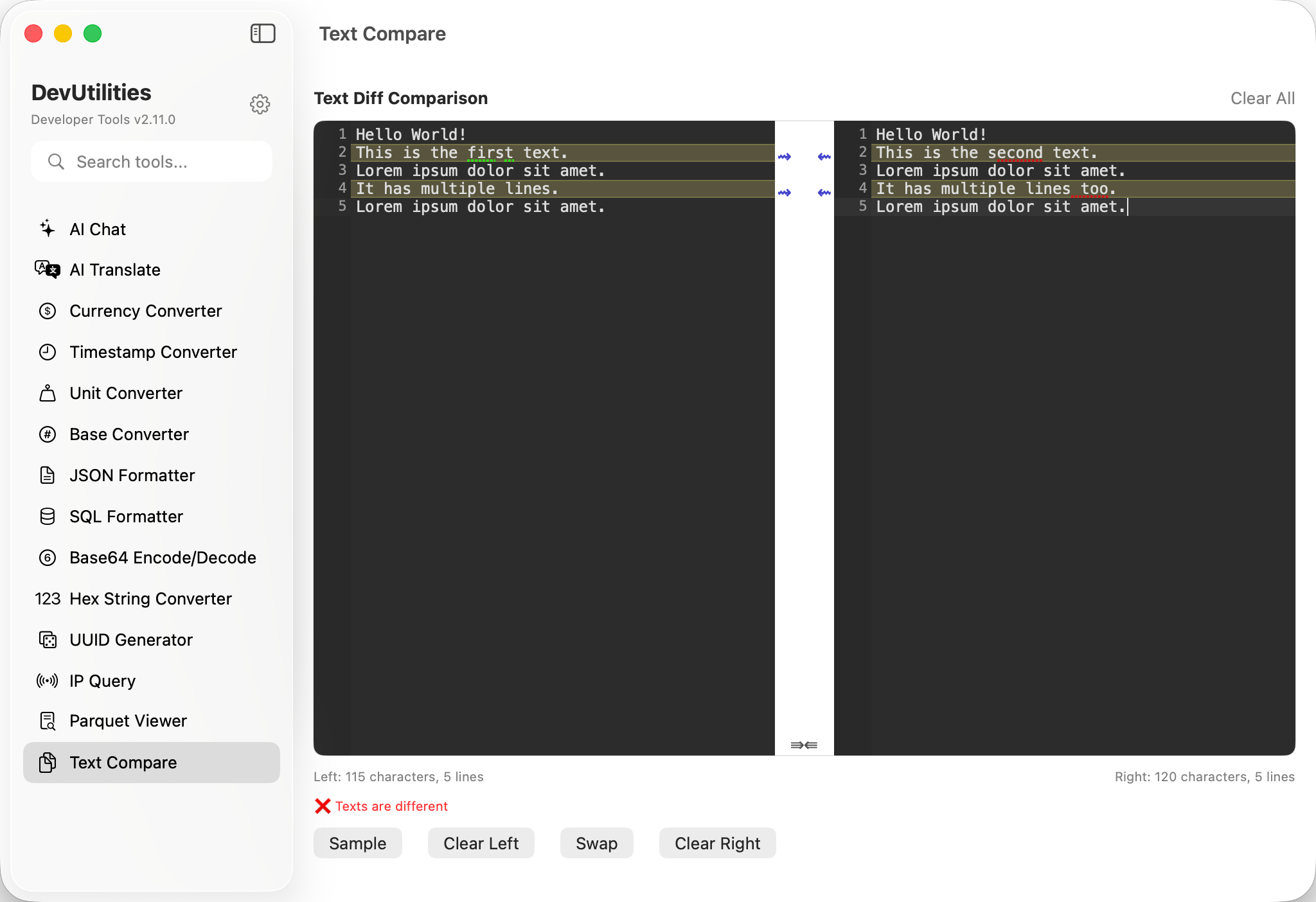Viewport: 1316px width, 902px height.
Task: Toggle the sidebar visibility
Action: [x=263, y=33]
